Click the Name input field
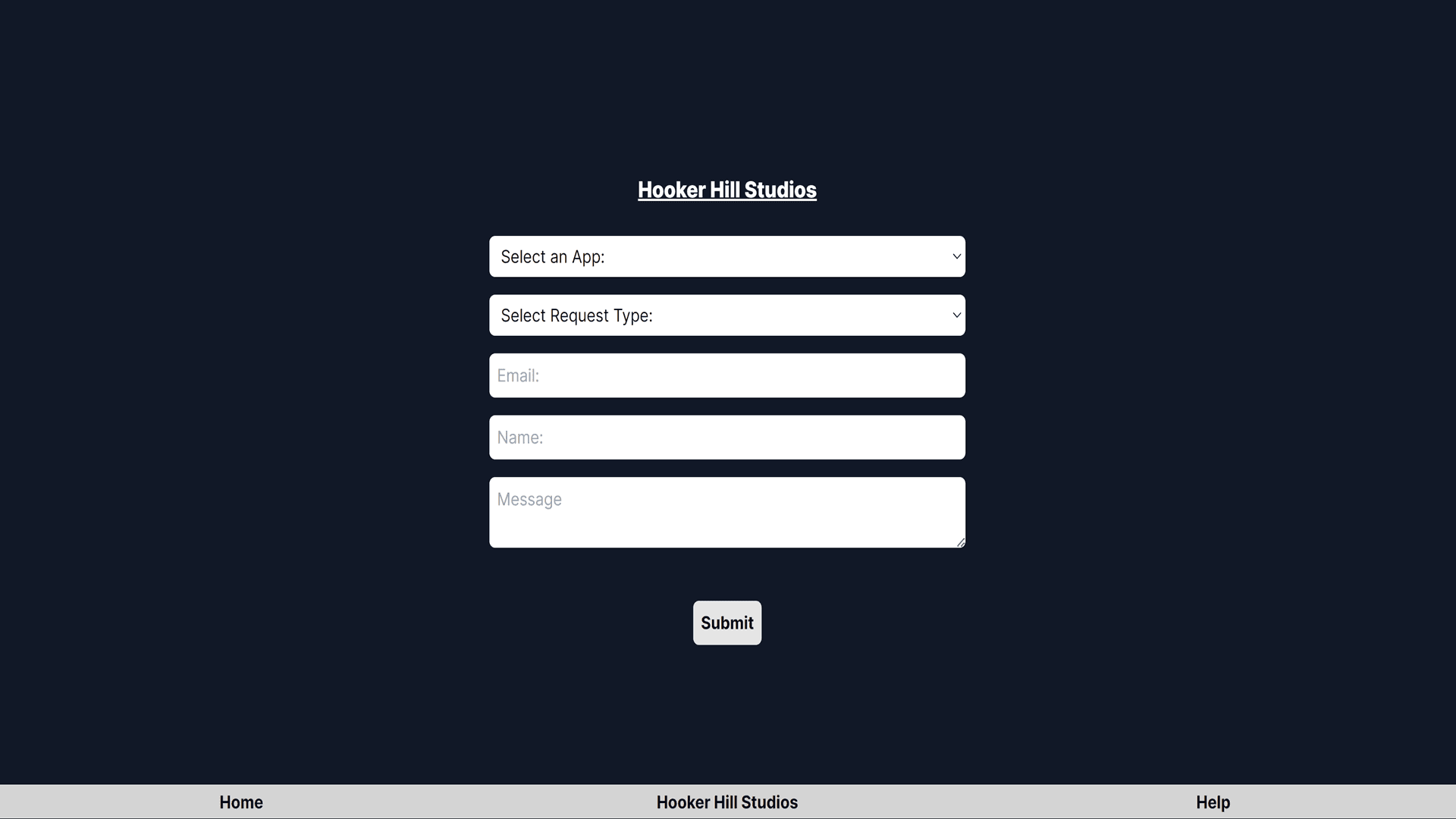1456x819 pixels. click(727, 437)
